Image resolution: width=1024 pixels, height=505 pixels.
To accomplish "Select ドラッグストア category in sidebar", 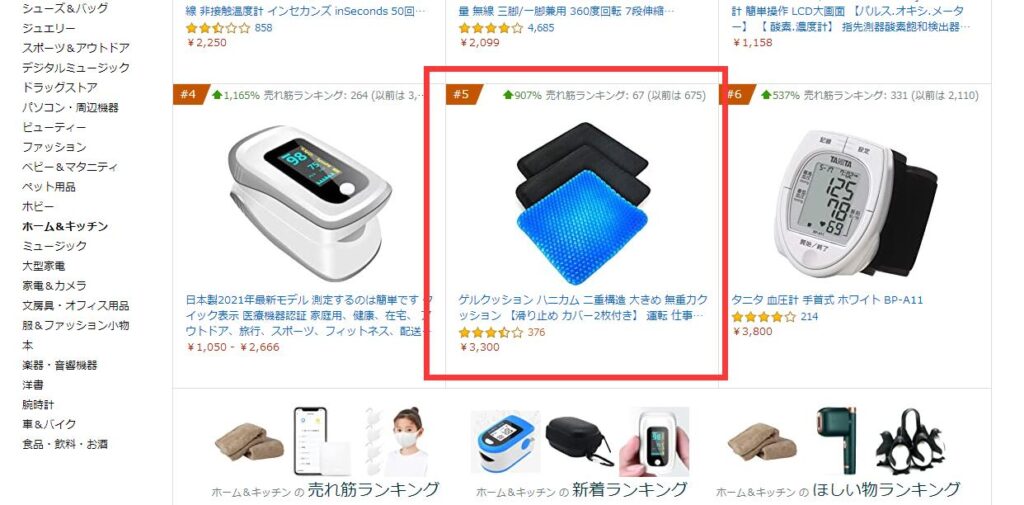I will [59, 88].
